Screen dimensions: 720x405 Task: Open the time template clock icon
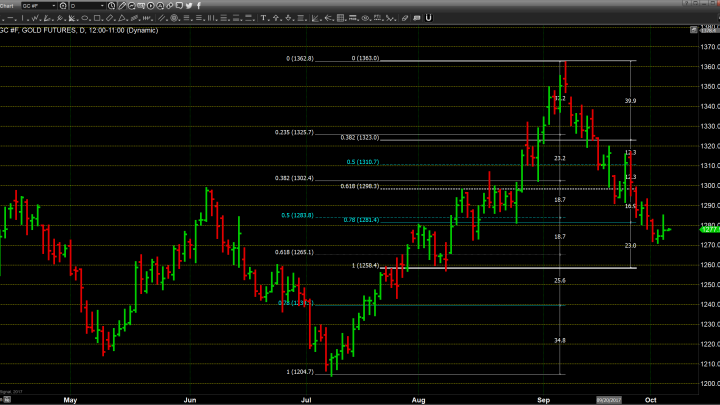coord(112,6)
